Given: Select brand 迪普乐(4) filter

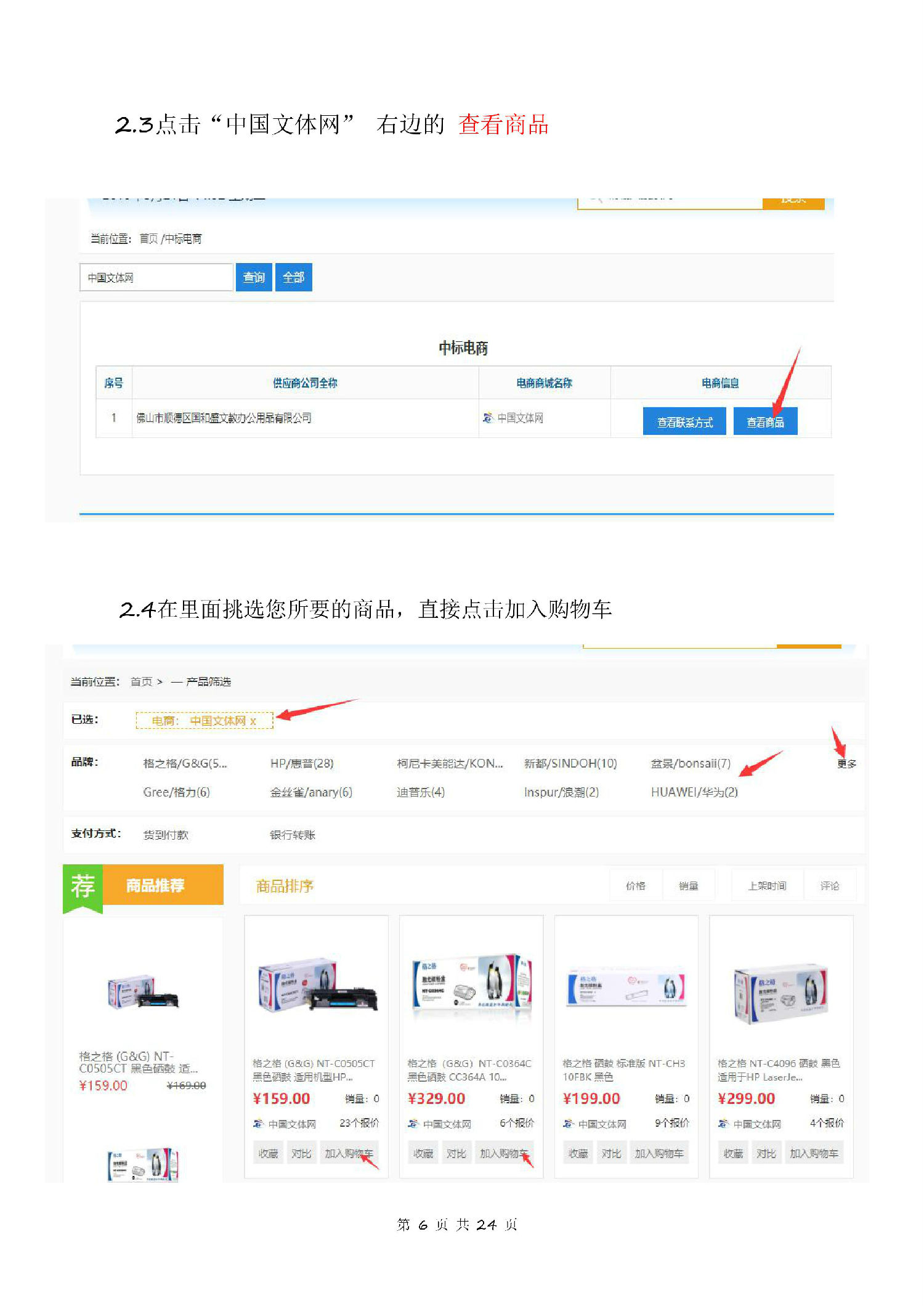Looking at the screenshot, I should [x=421, y=792].
